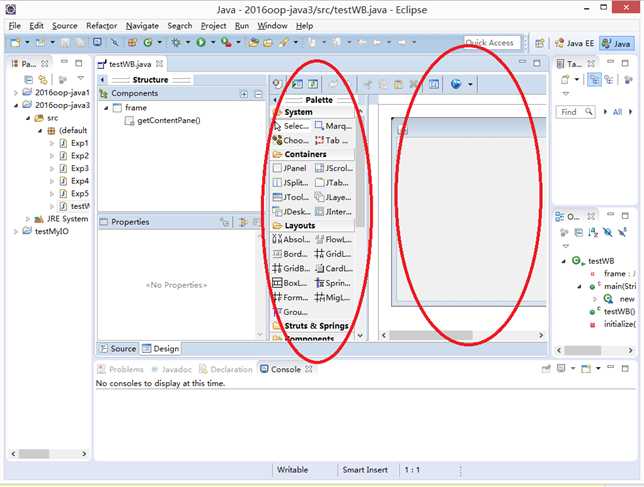Choose FlowLayout in Palette
Image resolution: width=644 pixels, height=487 pixels.
(333, 239)
